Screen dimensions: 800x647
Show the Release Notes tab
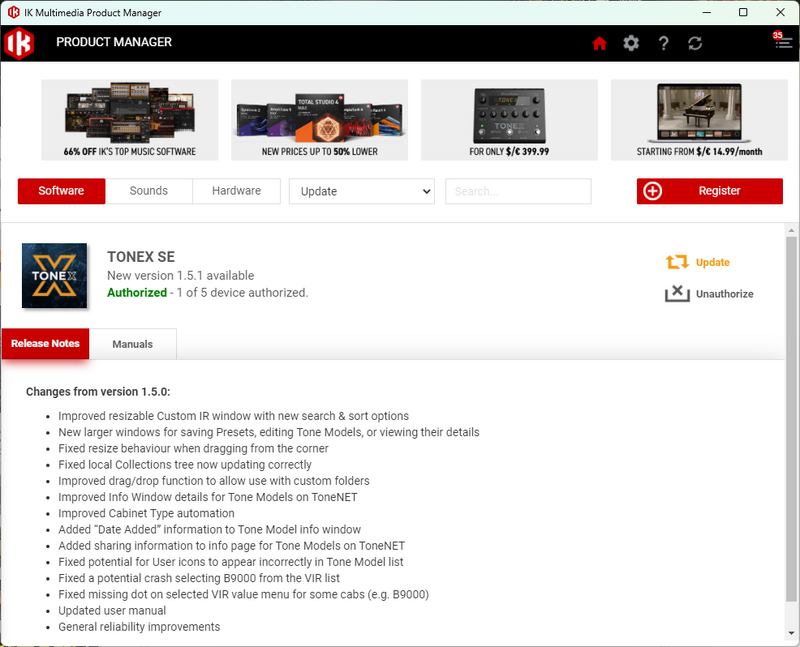pos(45,343)
